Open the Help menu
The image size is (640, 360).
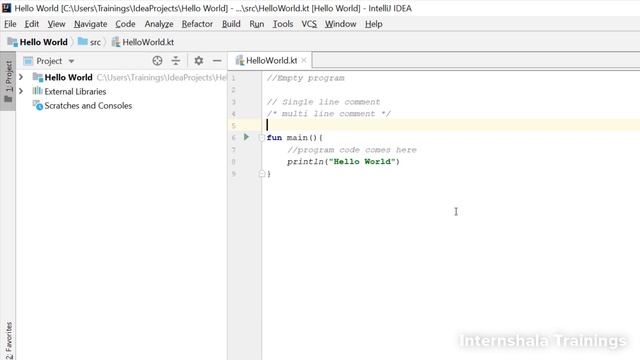pyautogui.click(x=373, y=24)
